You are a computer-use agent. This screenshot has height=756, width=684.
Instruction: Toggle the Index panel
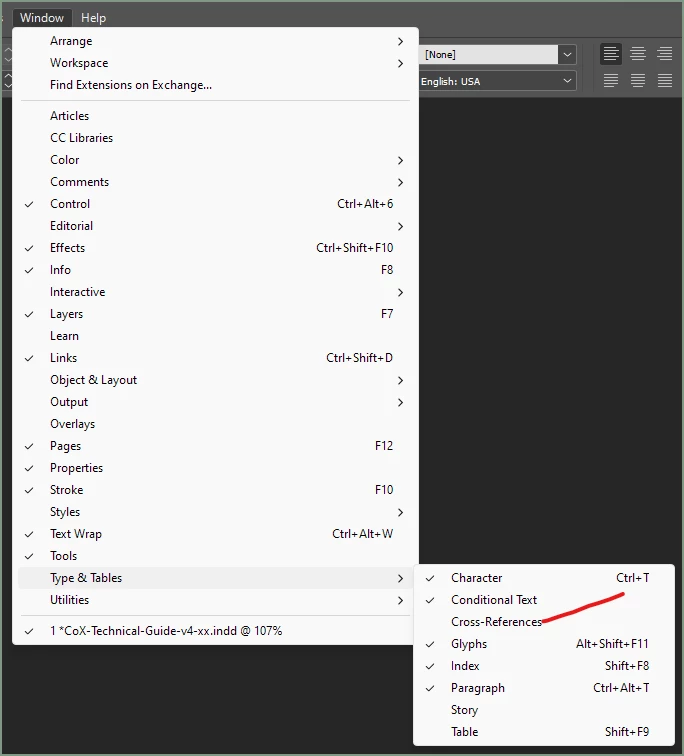[x=544, y=666]
